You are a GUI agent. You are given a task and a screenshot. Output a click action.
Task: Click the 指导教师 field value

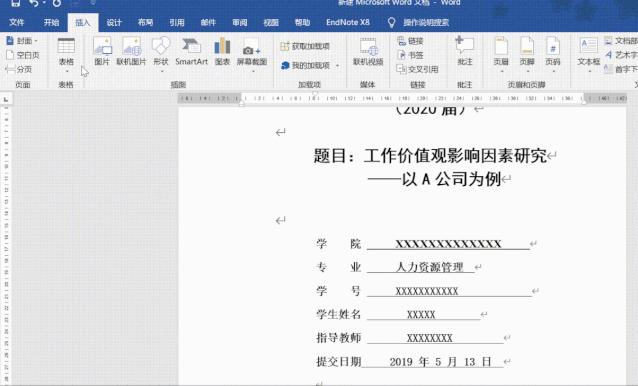coord(430,338)
